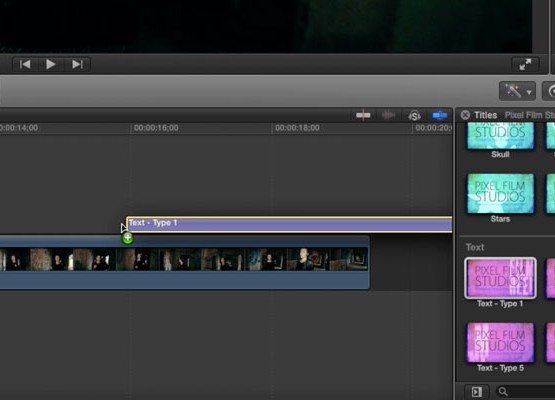Open the magic wand enhancements menu
This screenshot has height=400, width=555.
pos(517,91)
